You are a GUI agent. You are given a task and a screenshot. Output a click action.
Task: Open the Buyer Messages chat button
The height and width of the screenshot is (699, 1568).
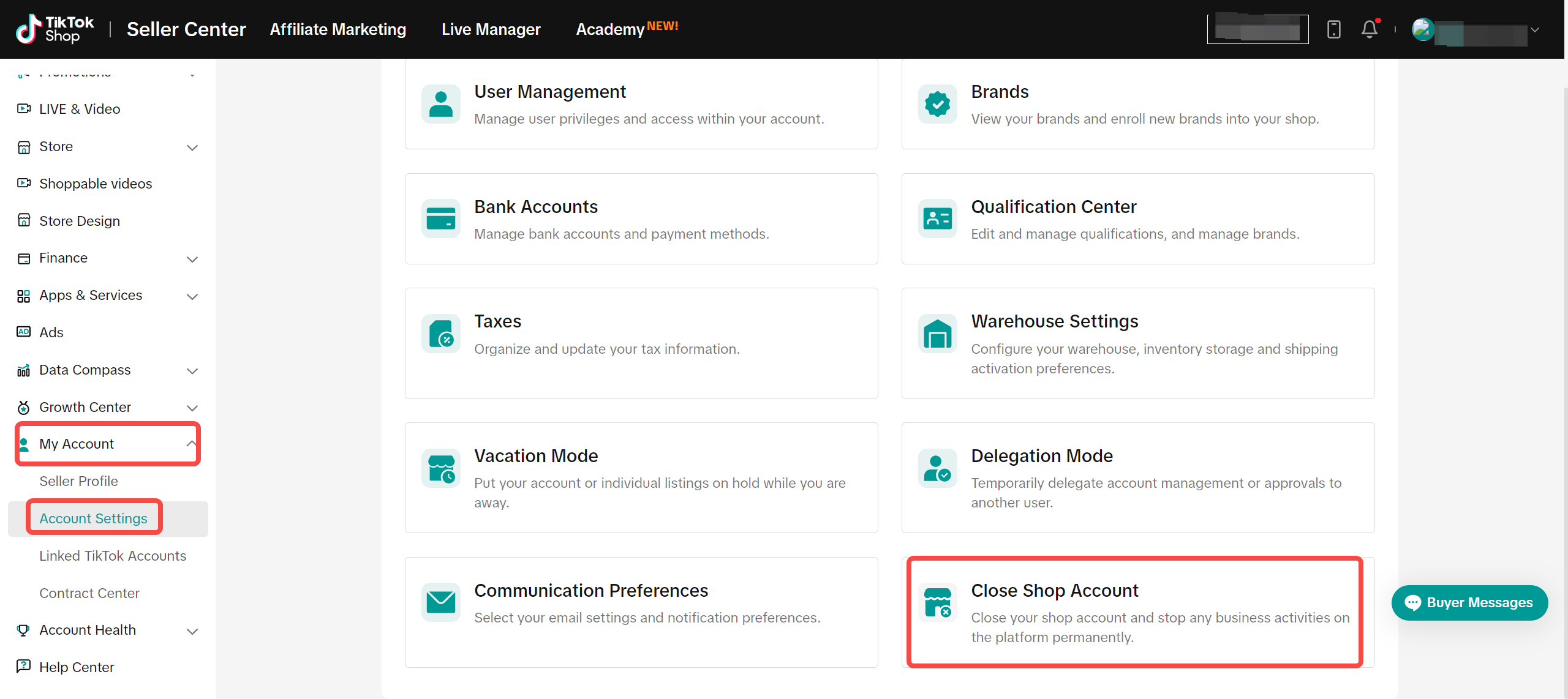pyautogui.click(x=1469, y=603)
